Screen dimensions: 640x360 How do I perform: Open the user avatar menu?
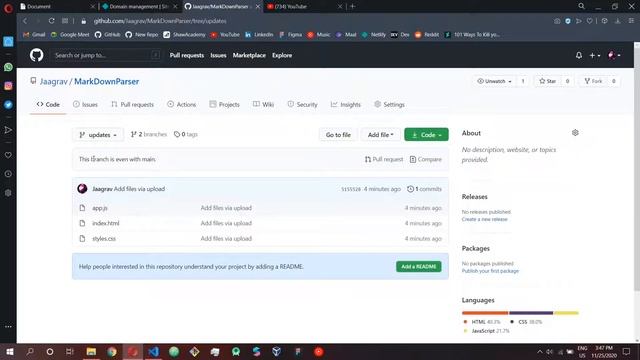click(614, 55)
